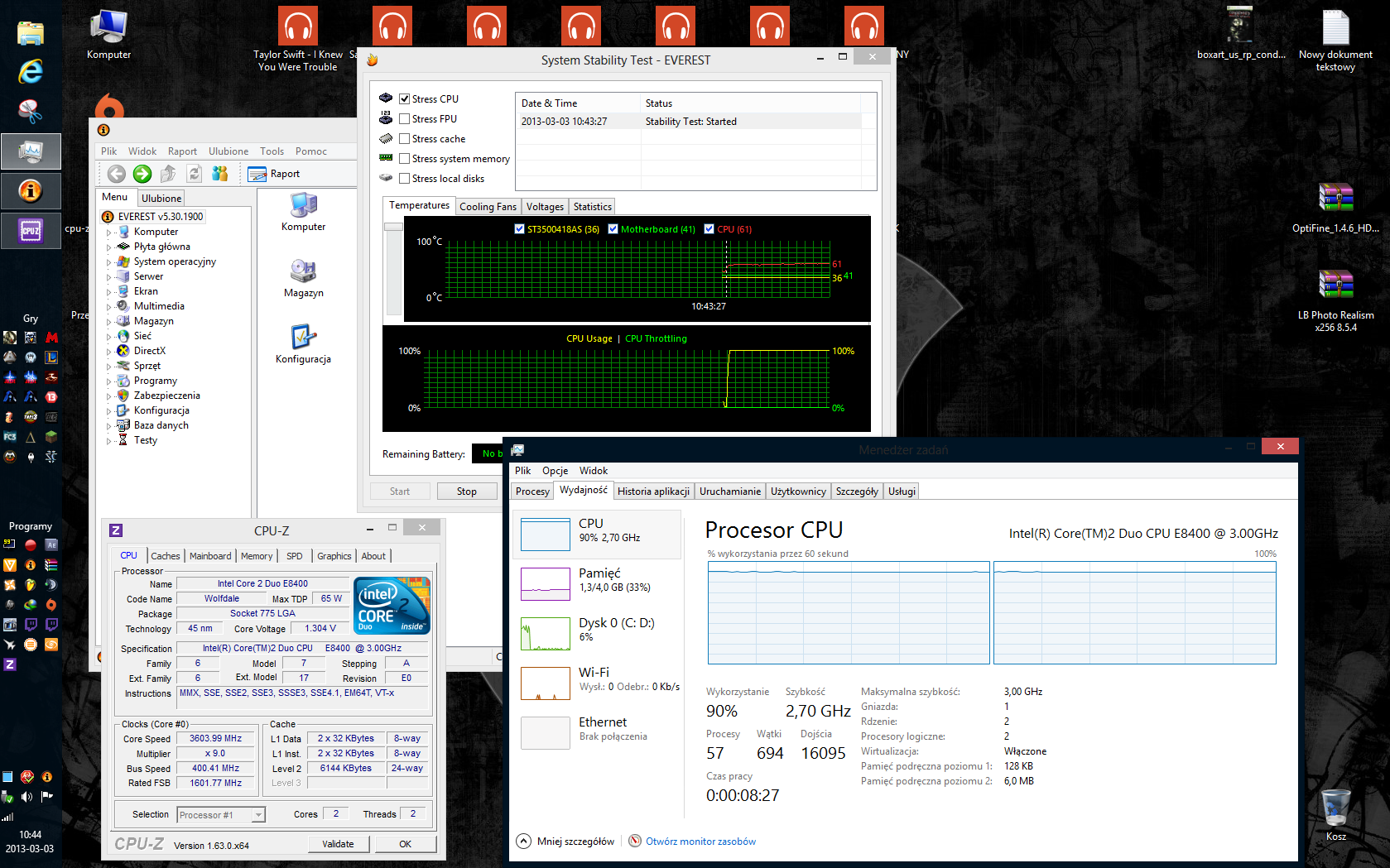Expand the Sieć tree node
The image size is (1390, 868).
point(108,337)
